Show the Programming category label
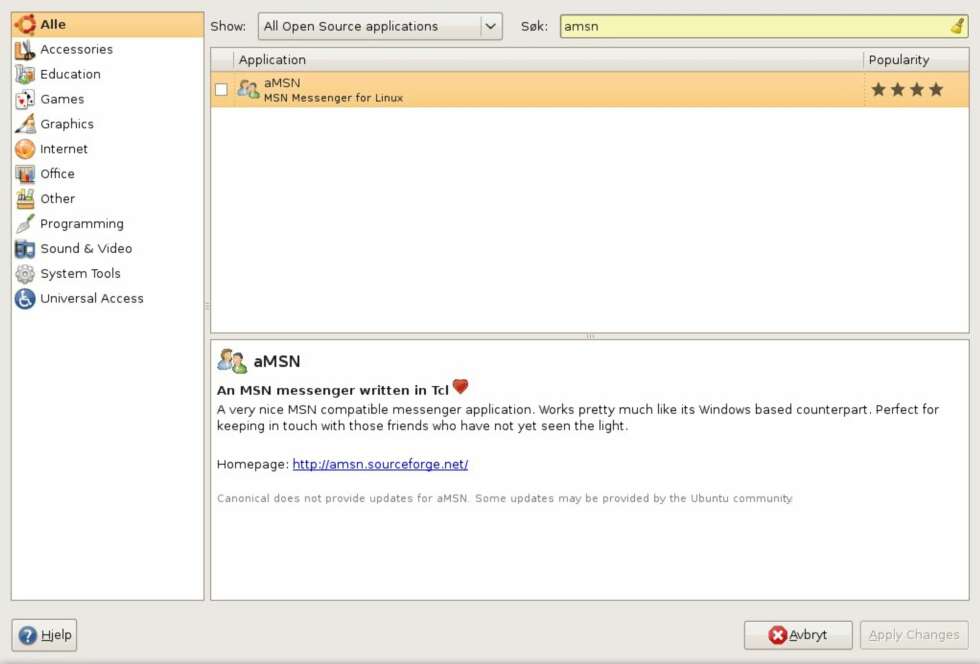The image size is (980, 664). pyautogui.click(x=82, y=224)
